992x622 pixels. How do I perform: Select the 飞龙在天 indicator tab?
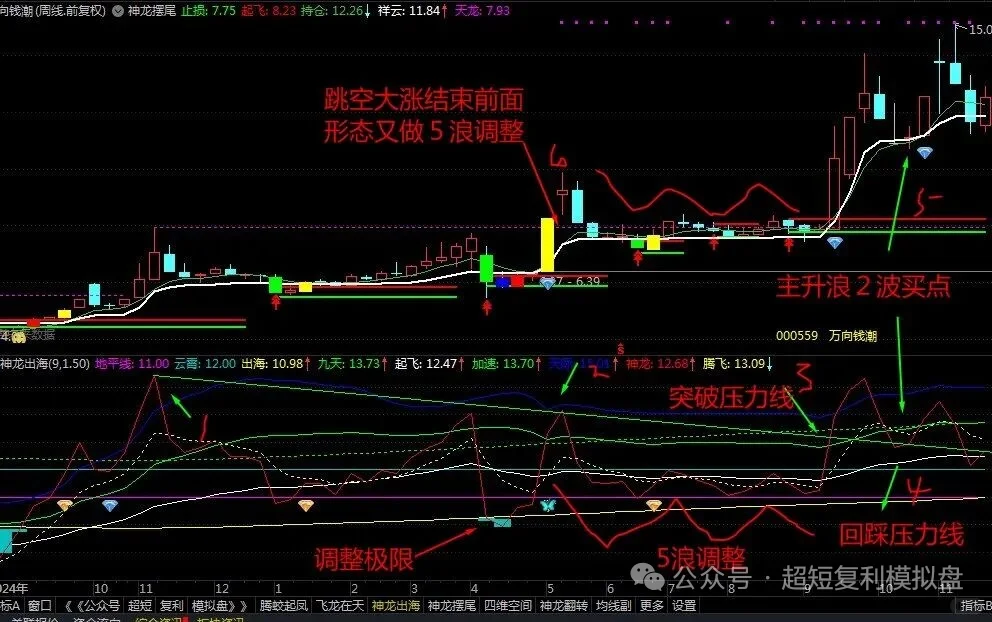[x=340, y=606]
